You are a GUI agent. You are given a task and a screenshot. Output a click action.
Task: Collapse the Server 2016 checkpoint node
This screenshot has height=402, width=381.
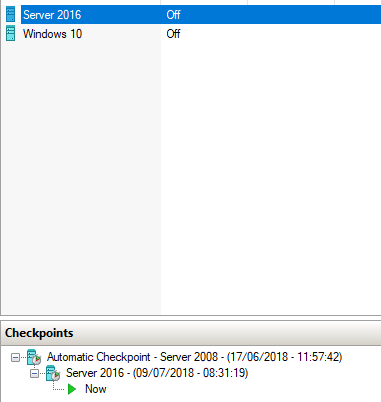[34, 374]
